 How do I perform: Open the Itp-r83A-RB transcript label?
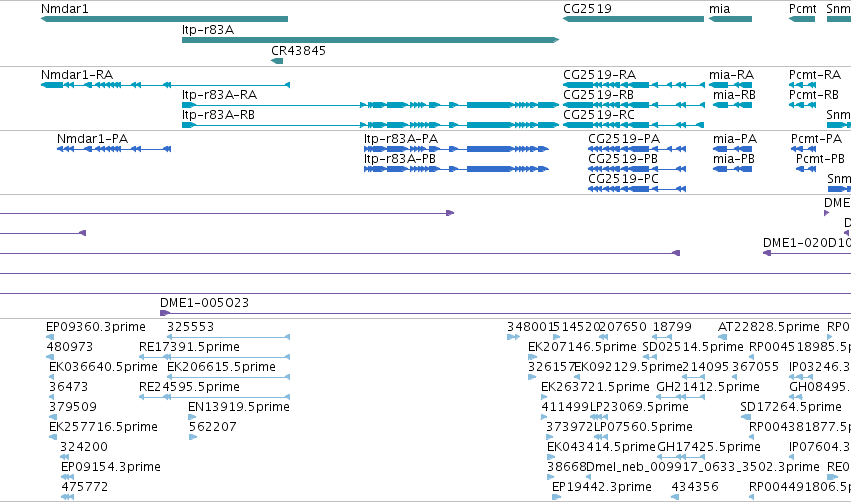(x=218, y=115)
